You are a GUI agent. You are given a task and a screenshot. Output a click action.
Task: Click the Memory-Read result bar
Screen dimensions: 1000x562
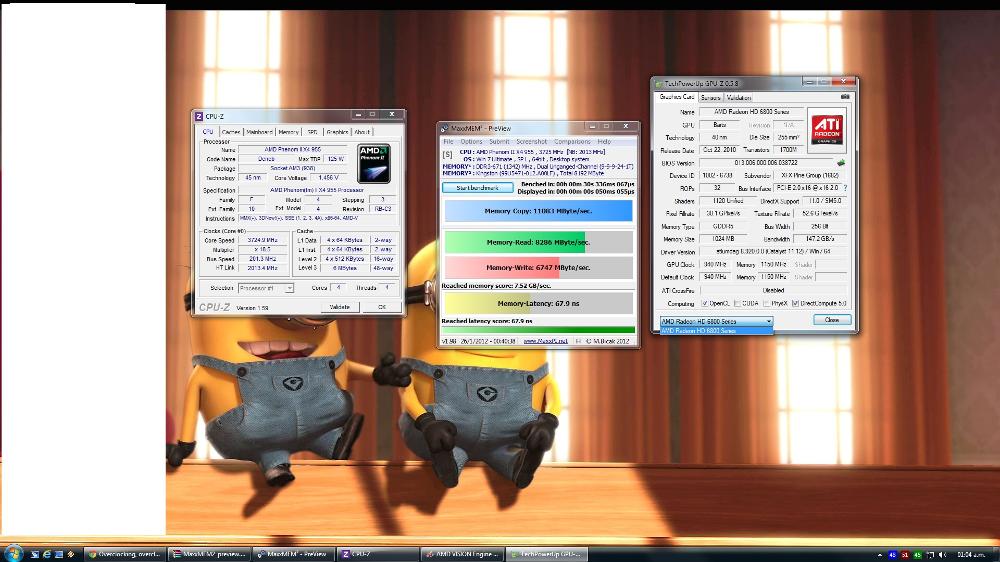[538, 242]
